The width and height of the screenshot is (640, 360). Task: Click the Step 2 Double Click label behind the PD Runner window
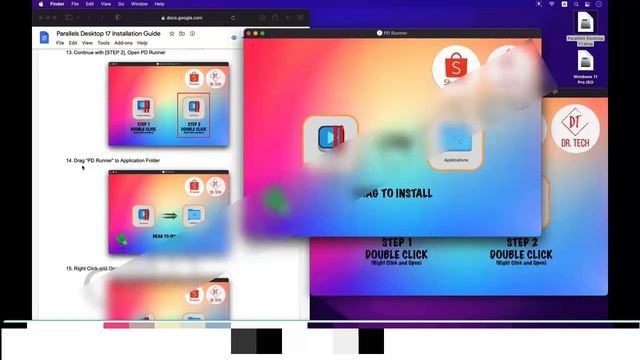[x=521, y=251]
